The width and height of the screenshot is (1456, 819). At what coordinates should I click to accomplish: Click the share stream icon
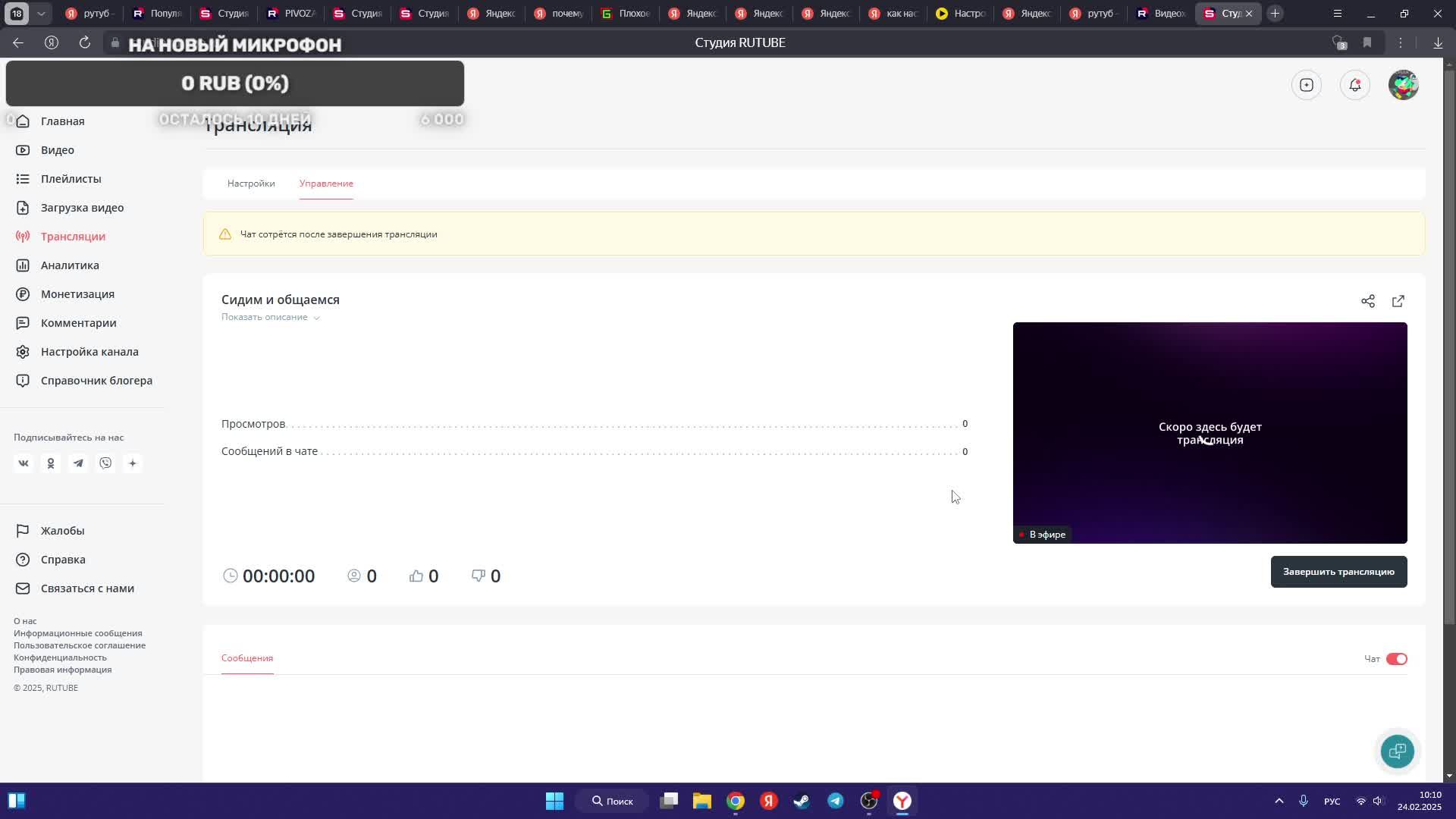coord(1367,302)
